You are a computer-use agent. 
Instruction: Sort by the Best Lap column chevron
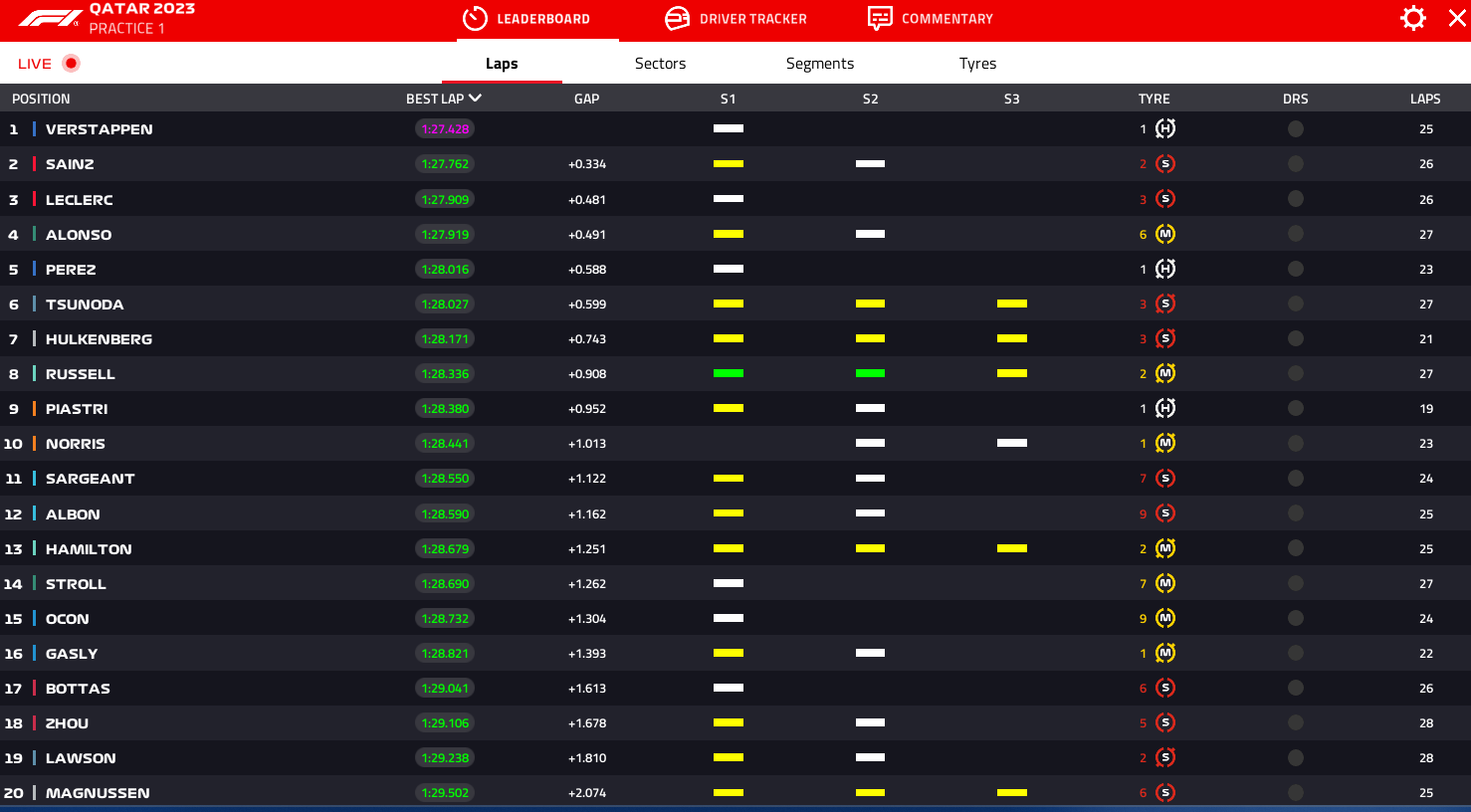475,98
